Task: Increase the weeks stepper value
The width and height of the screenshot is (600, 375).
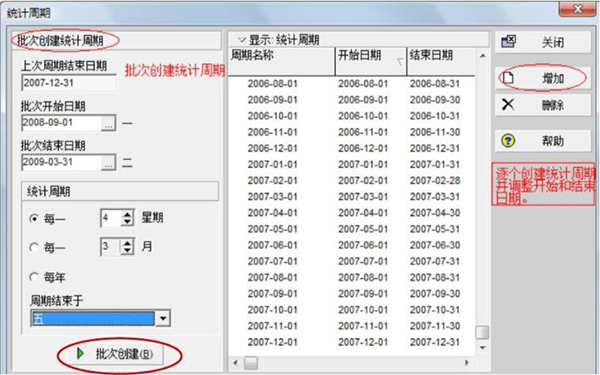Action: coord(127,214)
